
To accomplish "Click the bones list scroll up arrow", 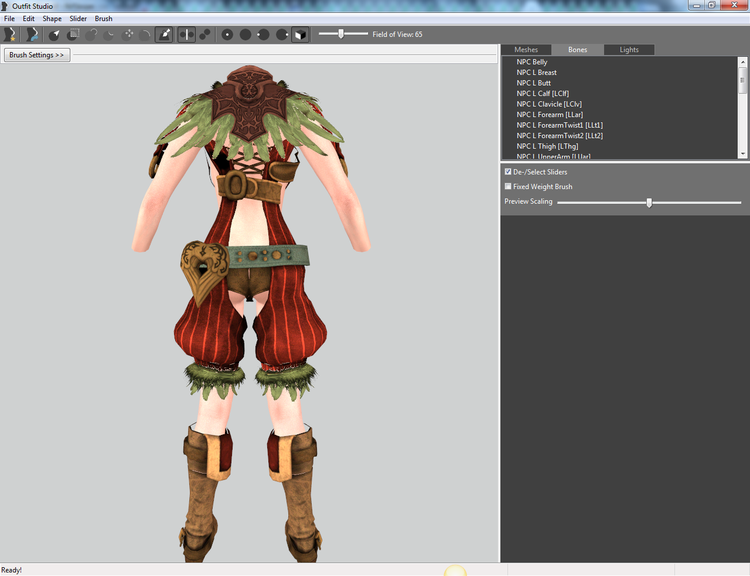I will pyautogui.click(x=743, y=62).
